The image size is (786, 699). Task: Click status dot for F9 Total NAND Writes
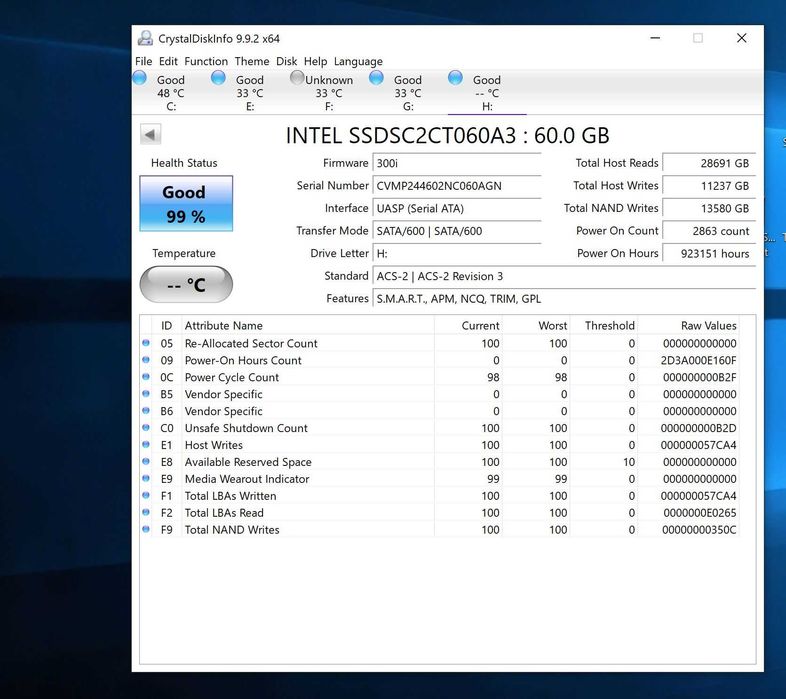click(x=146, y=529)
